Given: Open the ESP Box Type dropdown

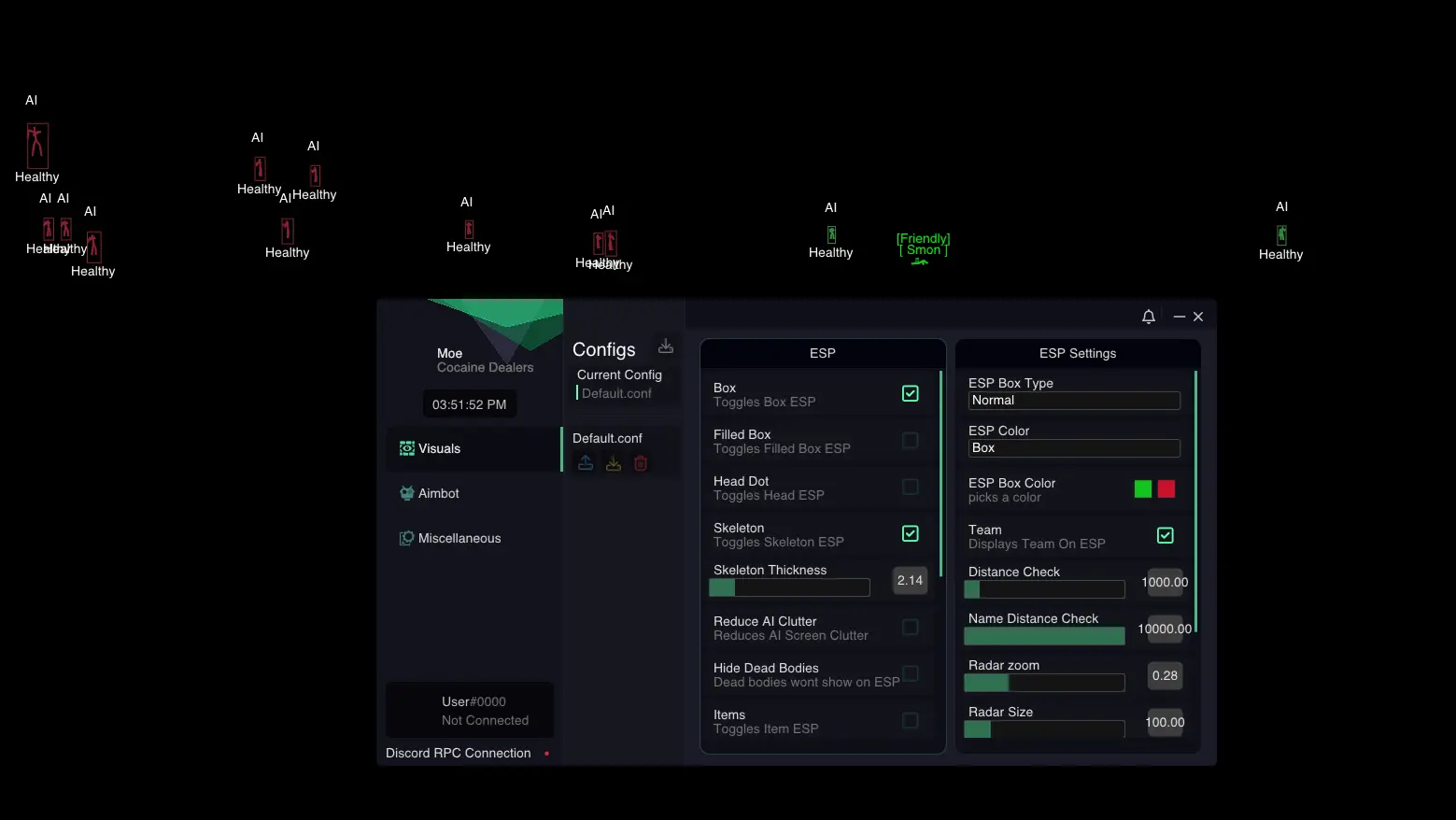Looking at the screenshot, I should point(1073,400).
